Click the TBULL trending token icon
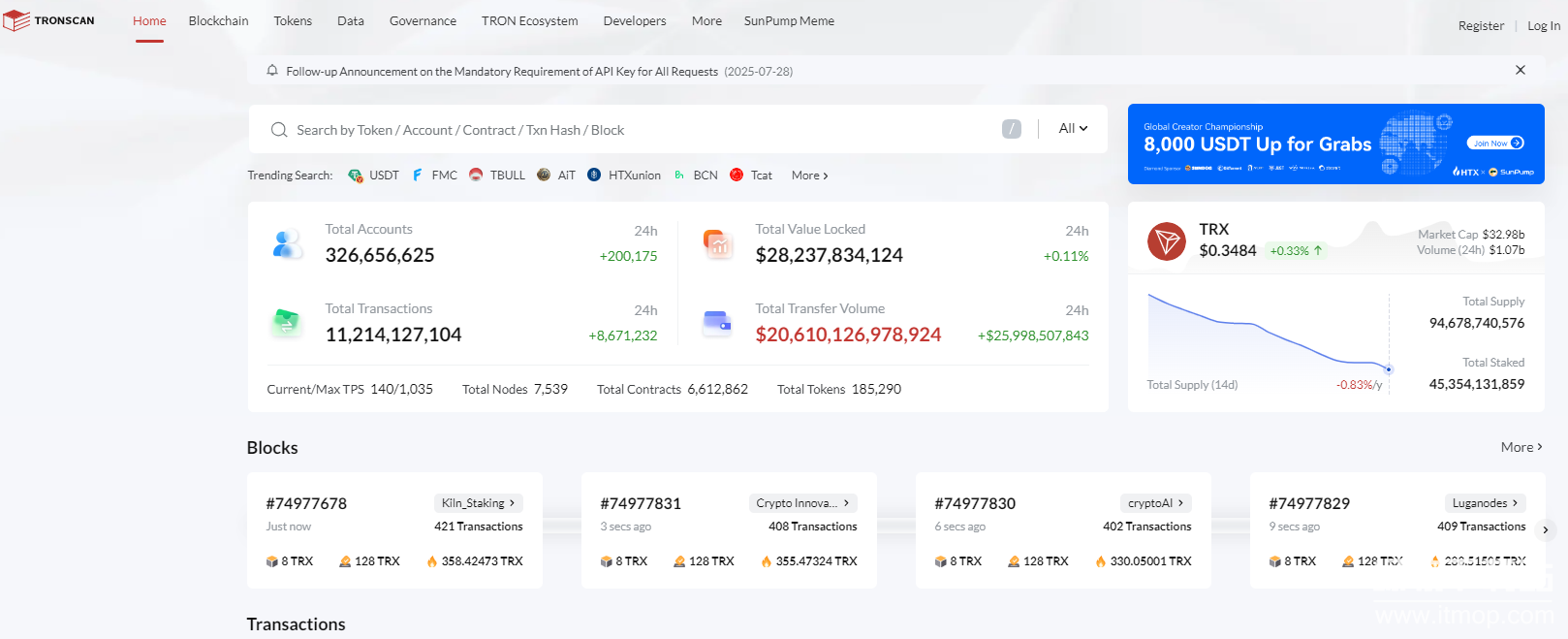The width and height of the screenshot is (1568, 639). click(476, 176)
